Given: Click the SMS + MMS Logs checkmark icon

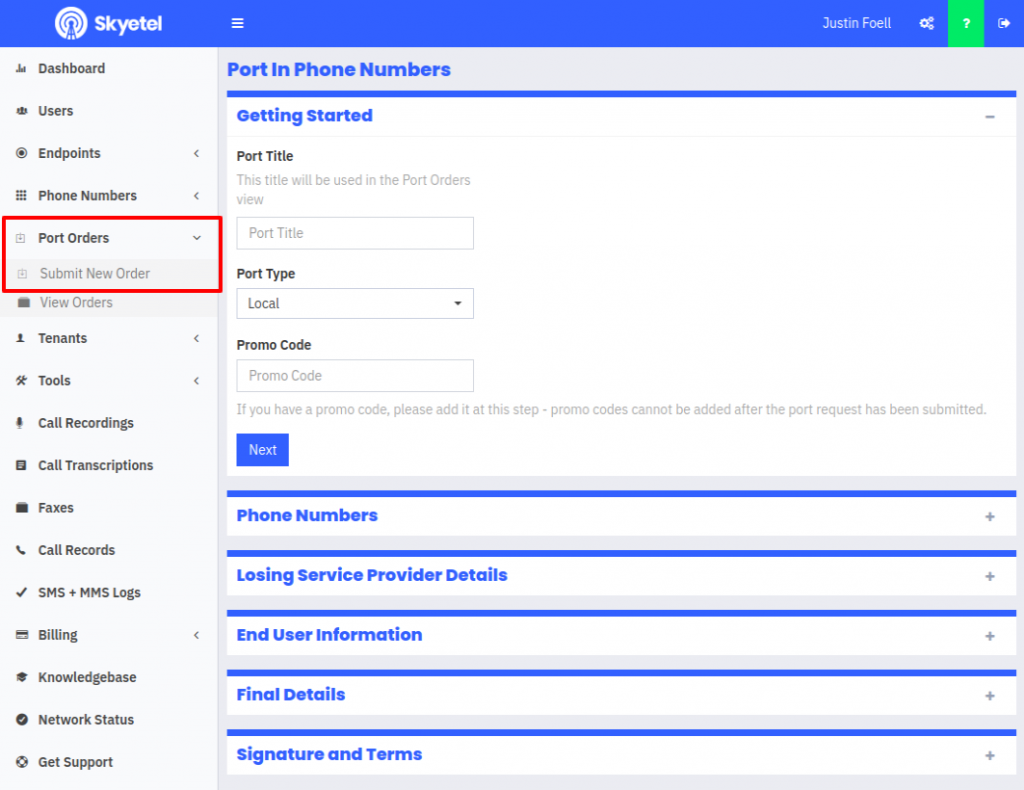Looking at the screenshot, I should (x=22, y=593).
